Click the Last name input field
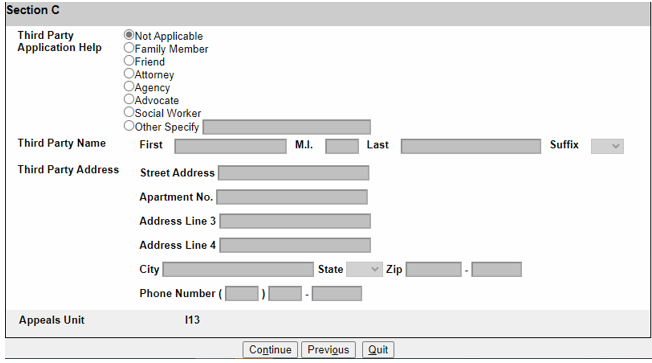The image size is (652, 363). 471,146
